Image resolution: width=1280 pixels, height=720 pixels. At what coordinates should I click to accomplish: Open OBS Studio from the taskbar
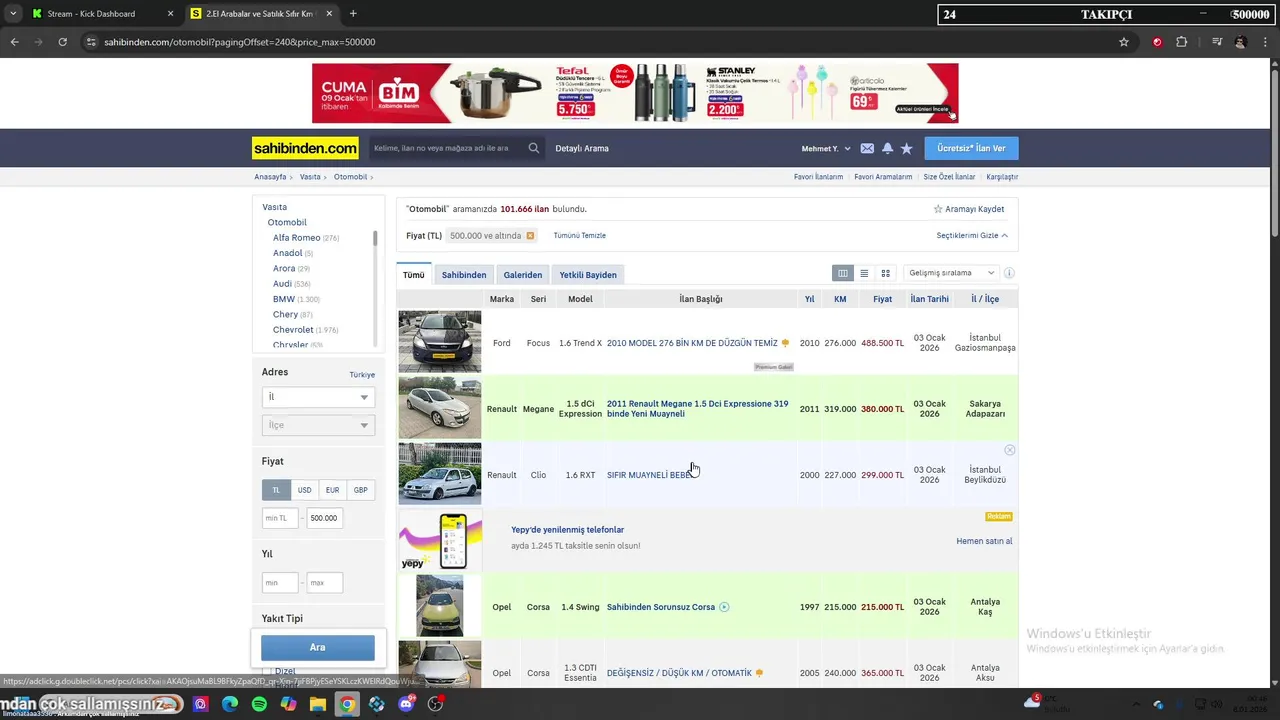(x=435, y=704)
